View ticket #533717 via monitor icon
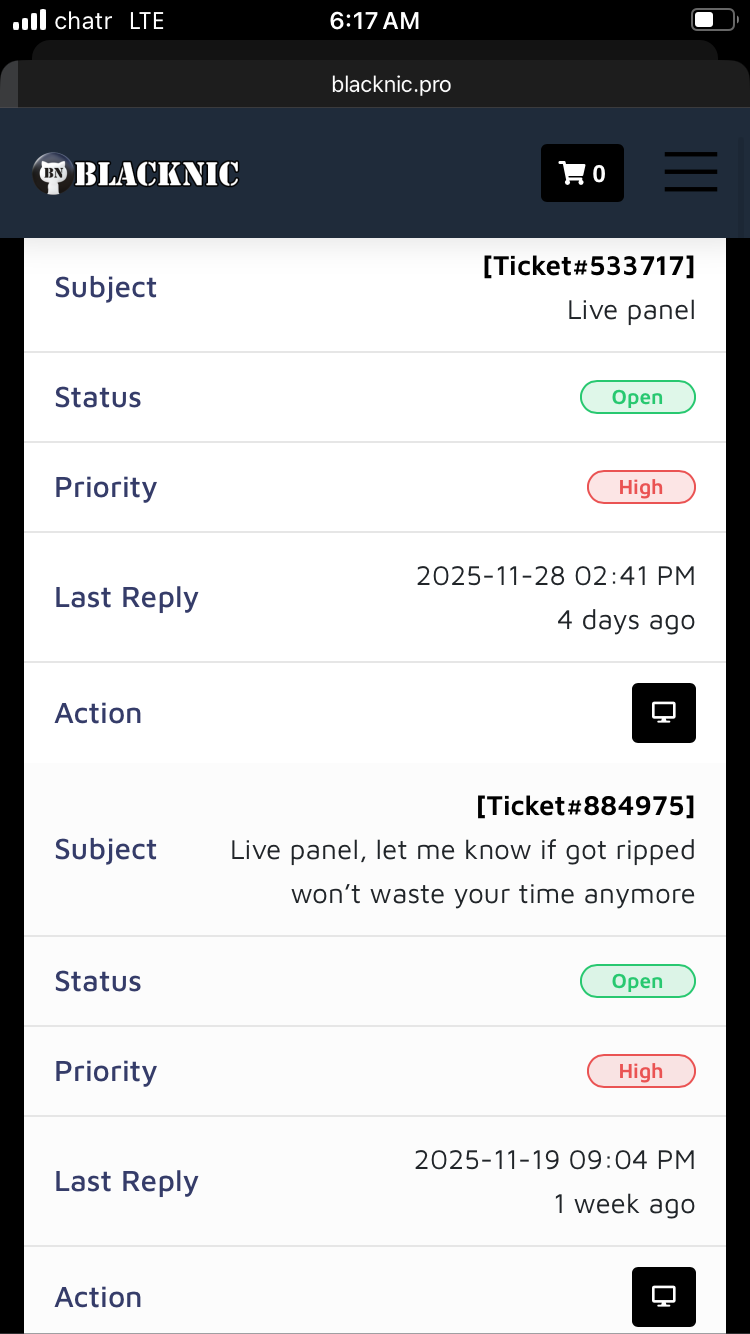 pos(663,713)
